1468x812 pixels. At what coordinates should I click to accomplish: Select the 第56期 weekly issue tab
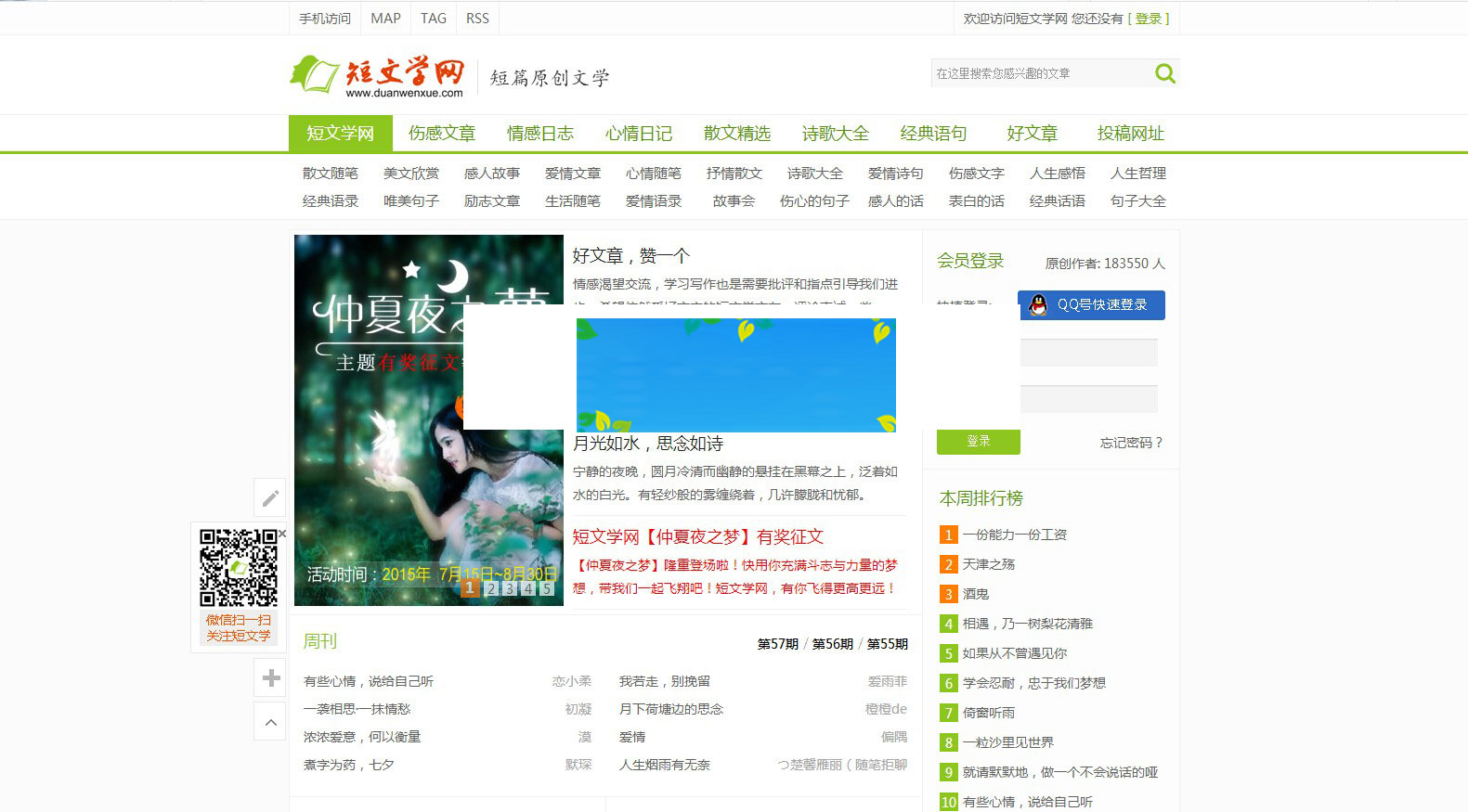pyautogui.click(x=832, y=644)
